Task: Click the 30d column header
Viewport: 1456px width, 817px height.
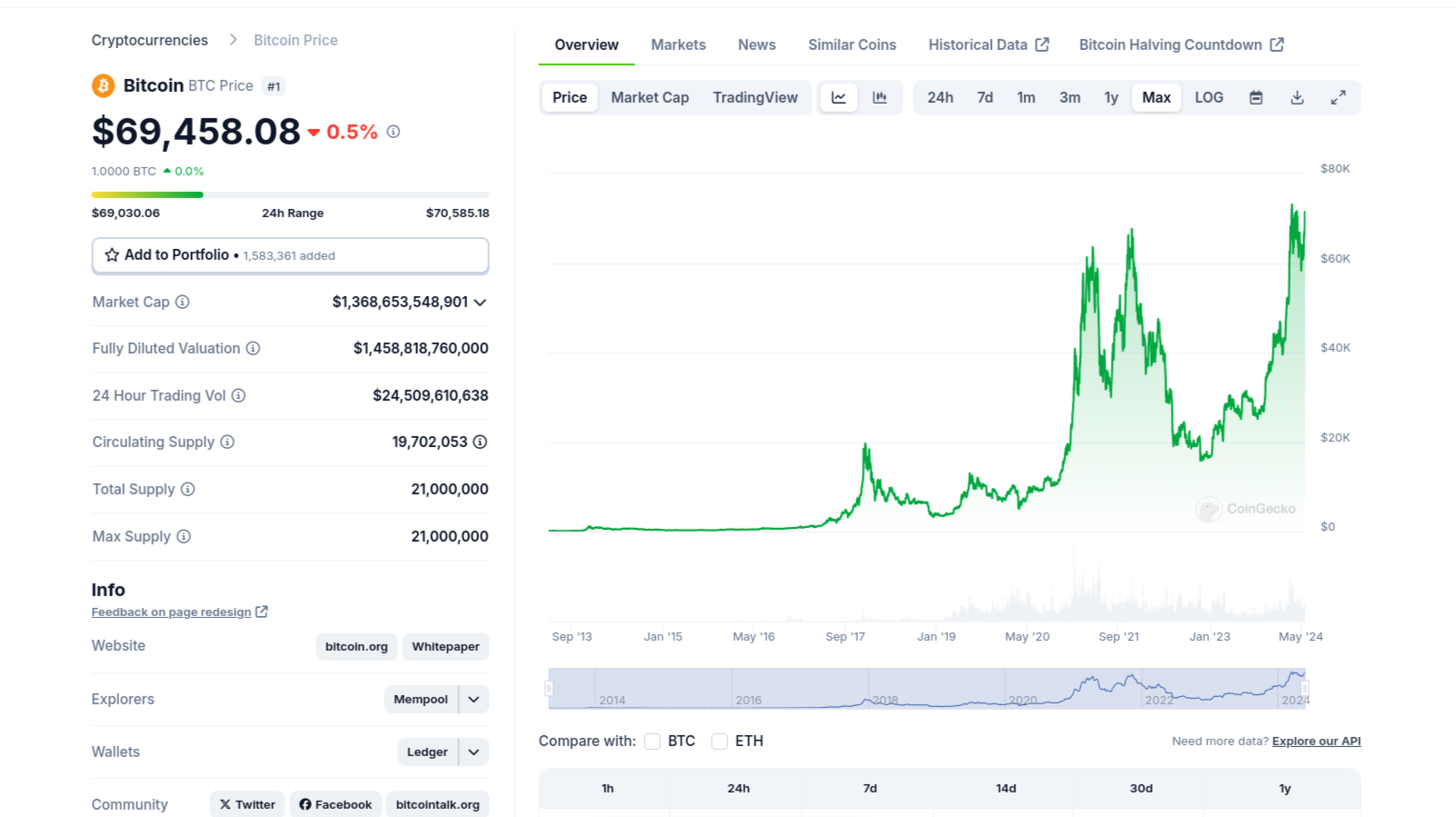Action: pyautogui.click(x=1142, y=789)
